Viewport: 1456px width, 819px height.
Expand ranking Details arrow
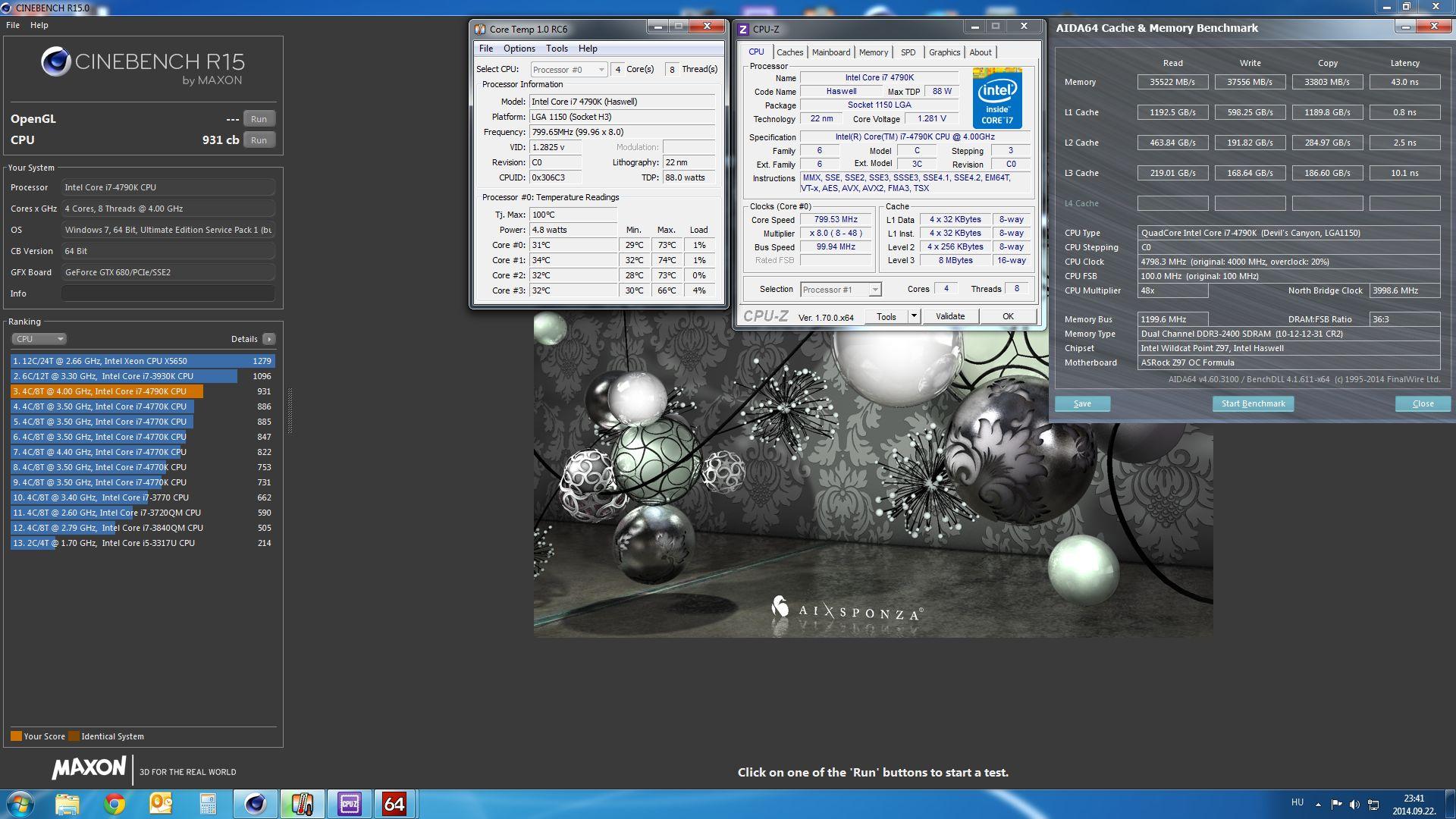tap(268, 339)
